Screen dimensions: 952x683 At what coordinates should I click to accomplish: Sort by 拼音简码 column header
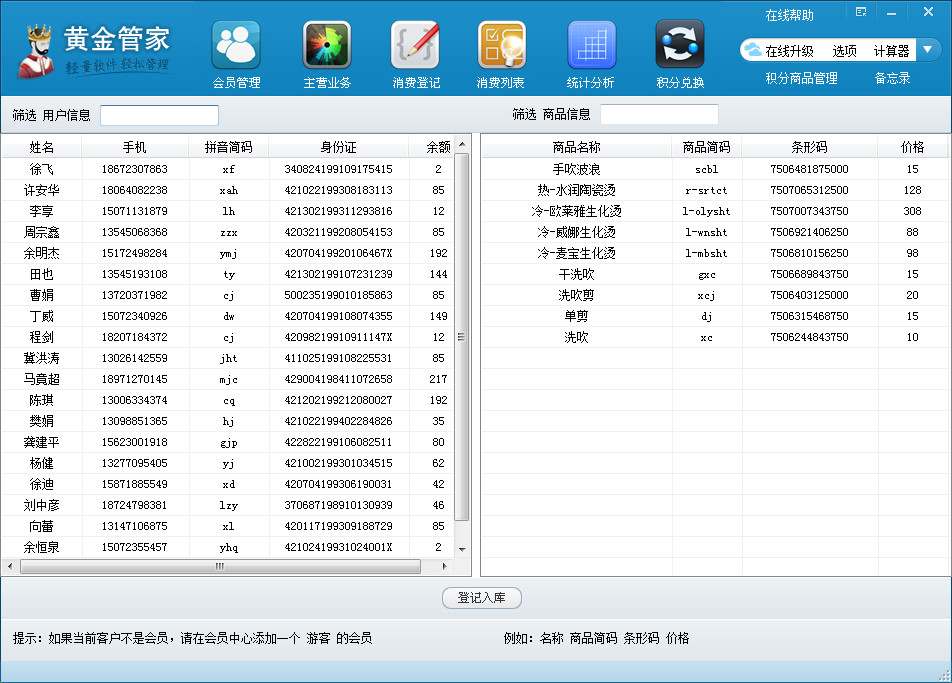(228, 147)
